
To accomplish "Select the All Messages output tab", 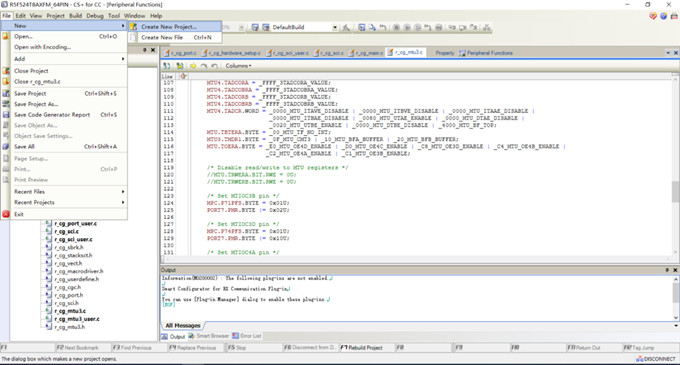I will (183, 326).
